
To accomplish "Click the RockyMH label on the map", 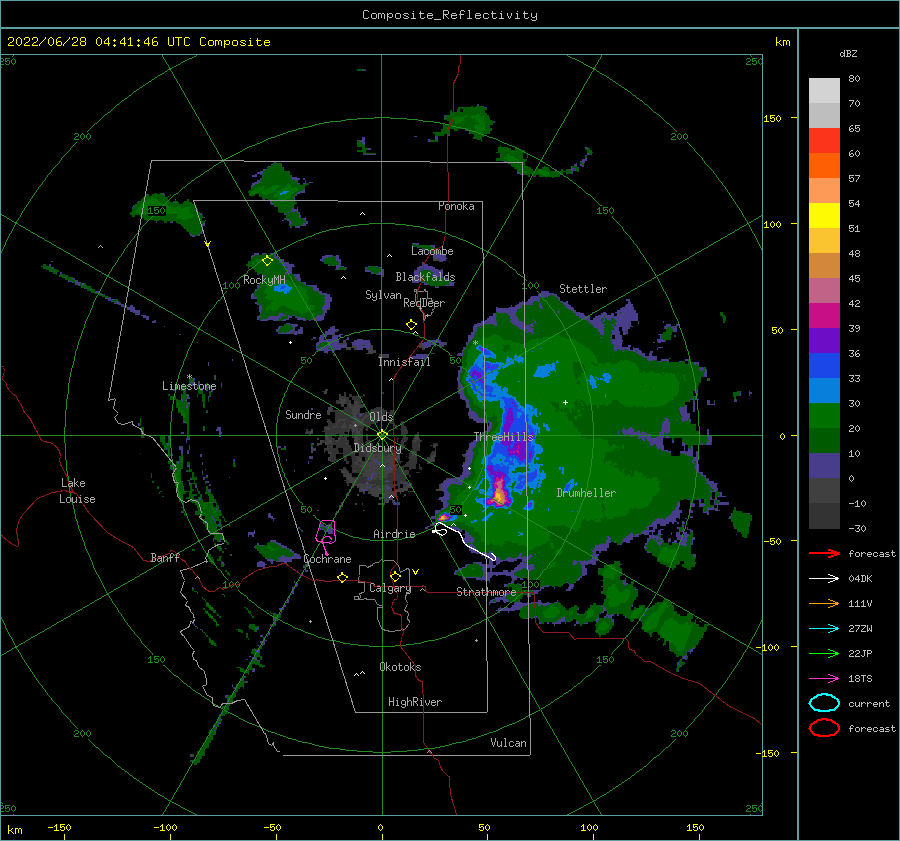I will (x=264, y=280).
